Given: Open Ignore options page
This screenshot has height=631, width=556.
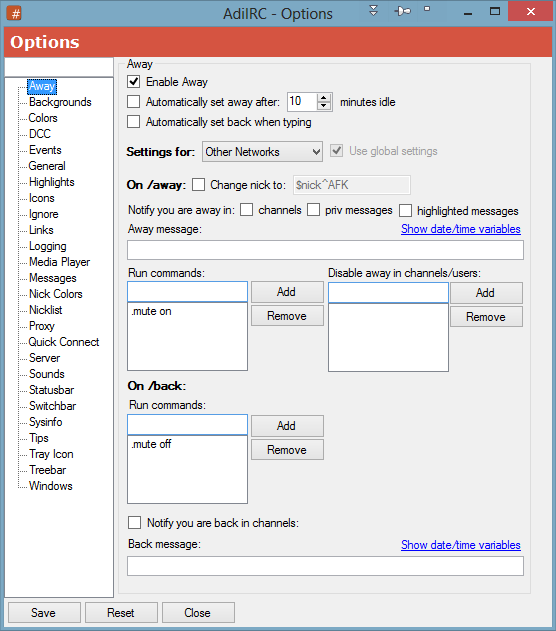Looking at the screenshot, I should (x=44, y=214).
